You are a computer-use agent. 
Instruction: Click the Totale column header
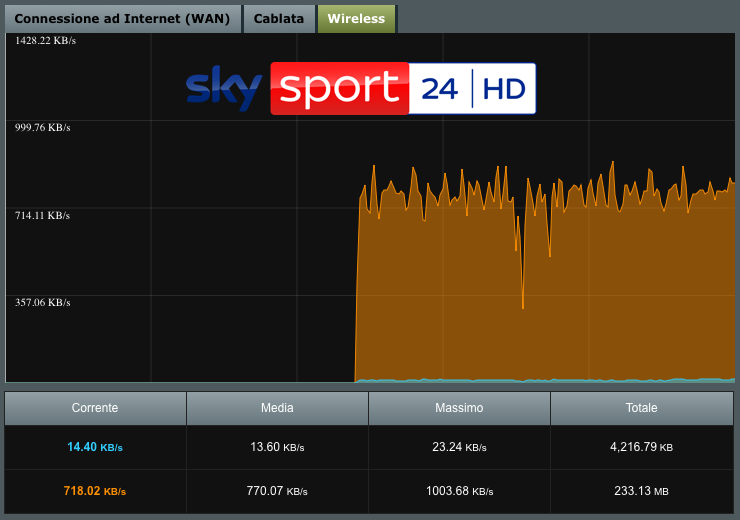tap(642, 408)
